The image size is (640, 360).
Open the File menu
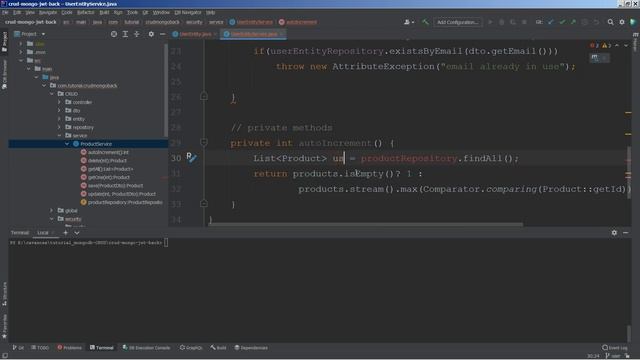pyautogui.click(x=5, y=13)
